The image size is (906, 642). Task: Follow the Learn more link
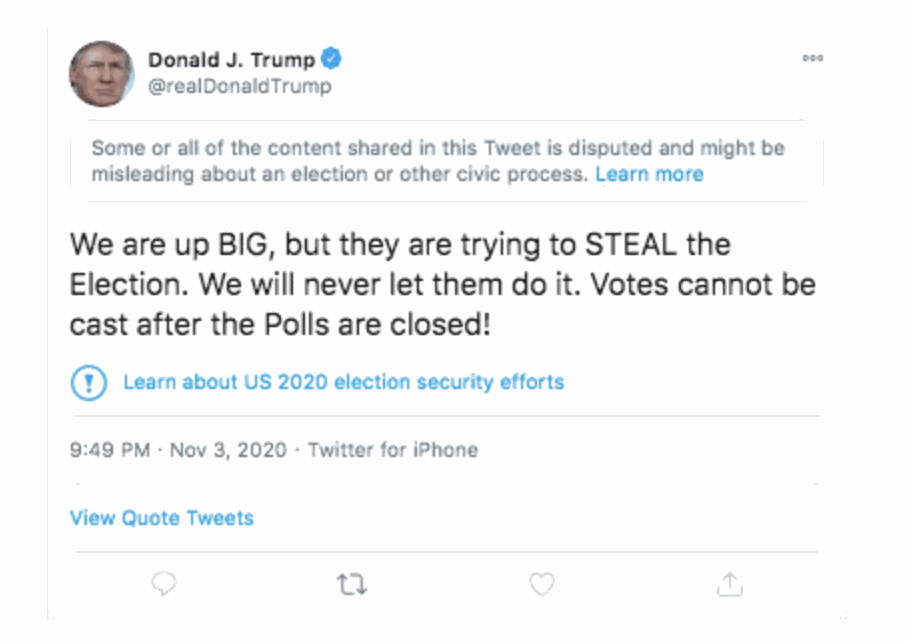pos(649,174)
